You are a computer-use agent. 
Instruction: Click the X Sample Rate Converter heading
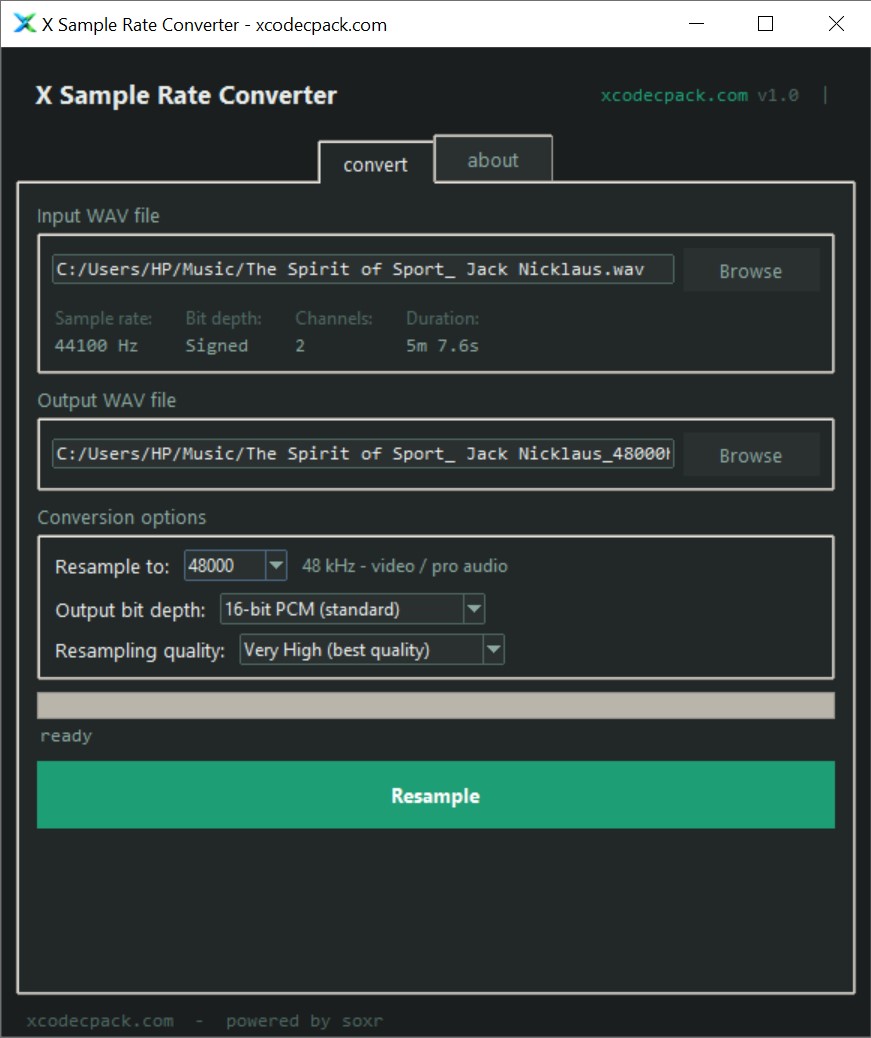click(x=186, y=96)
